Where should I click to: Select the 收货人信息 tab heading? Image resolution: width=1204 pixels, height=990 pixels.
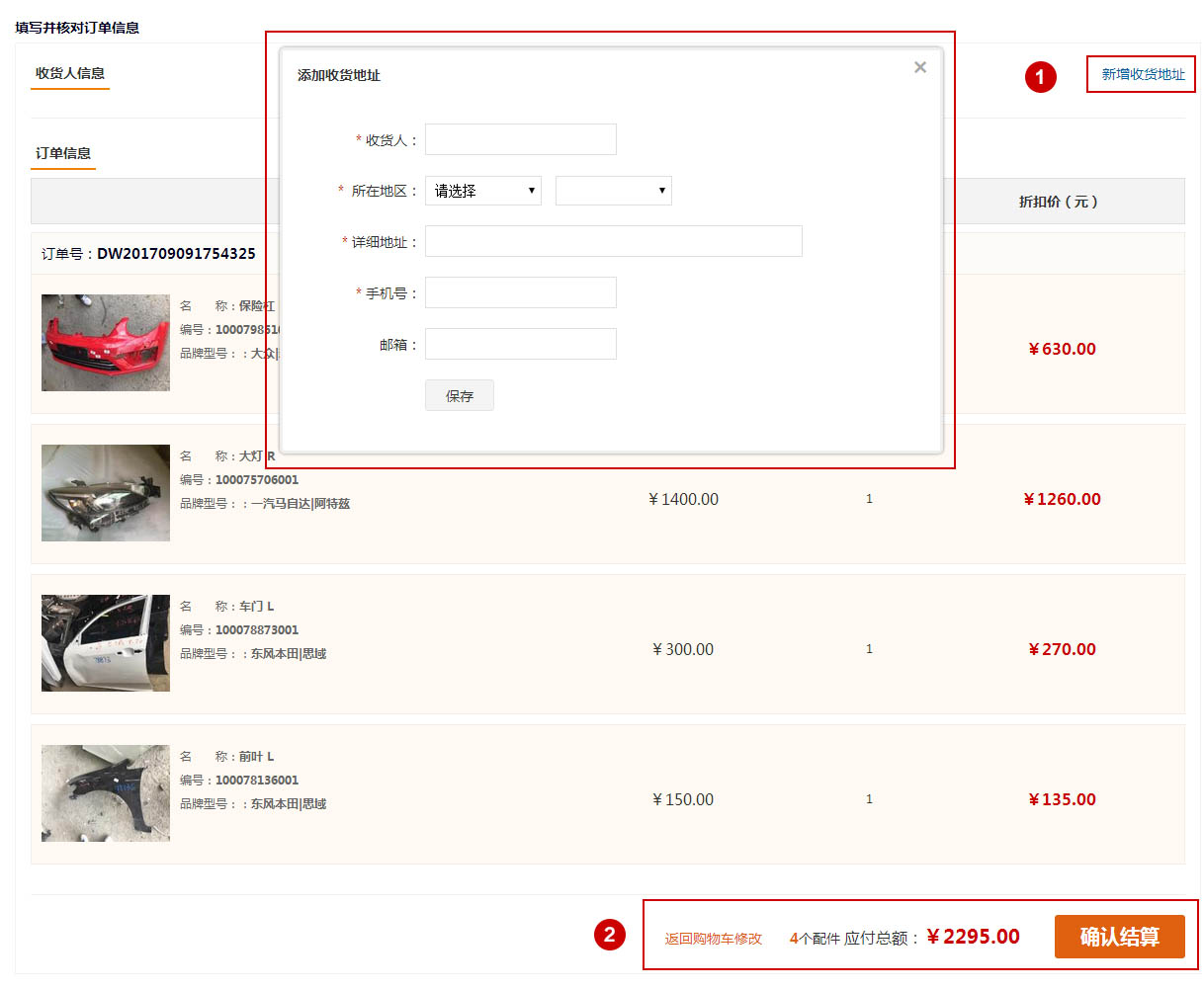click(x=70, y=73)
